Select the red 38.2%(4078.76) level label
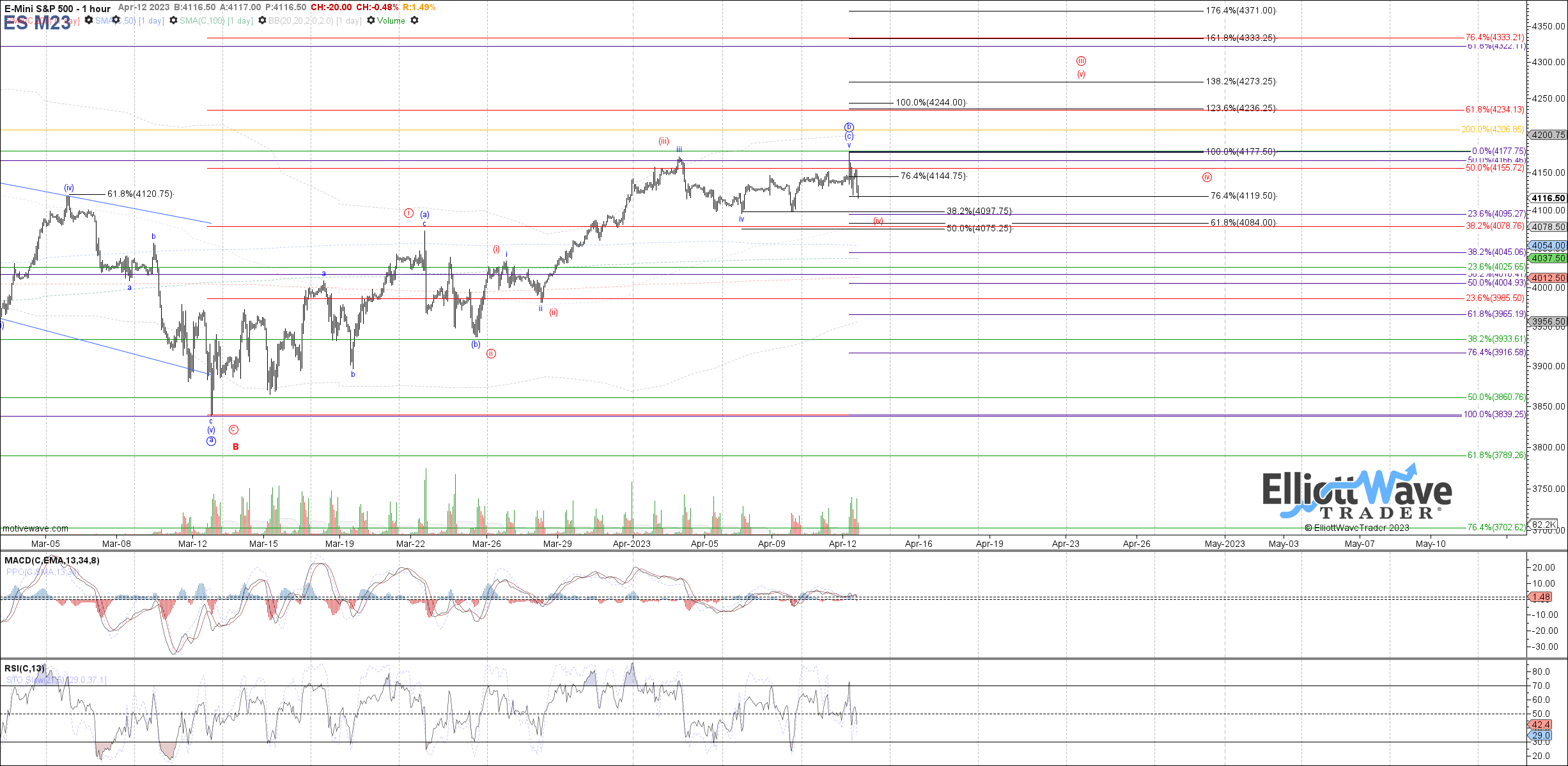This screenshot has height=766, width=1568. [1495, 226]
